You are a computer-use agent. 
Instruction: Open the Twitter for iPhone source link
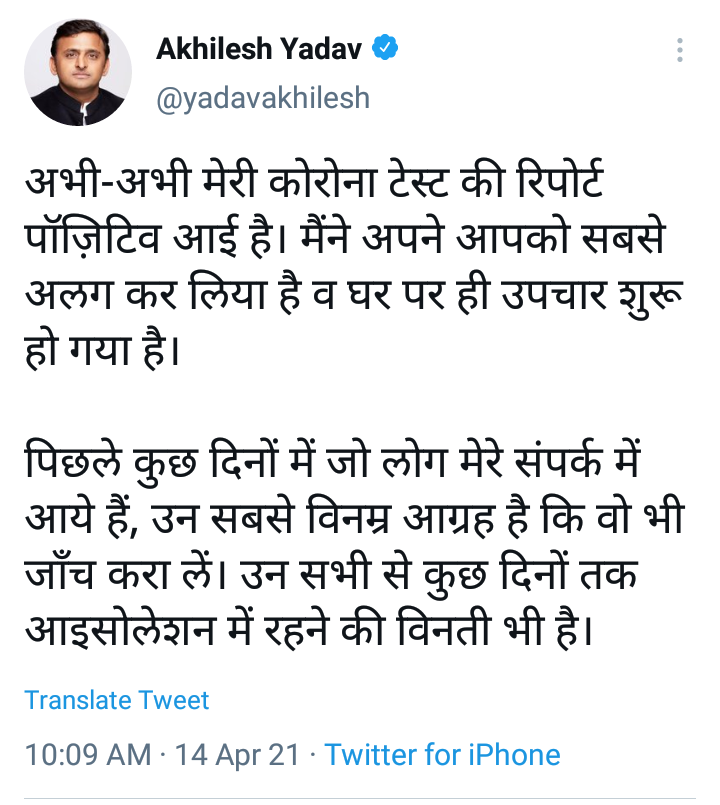click(442, 755)
